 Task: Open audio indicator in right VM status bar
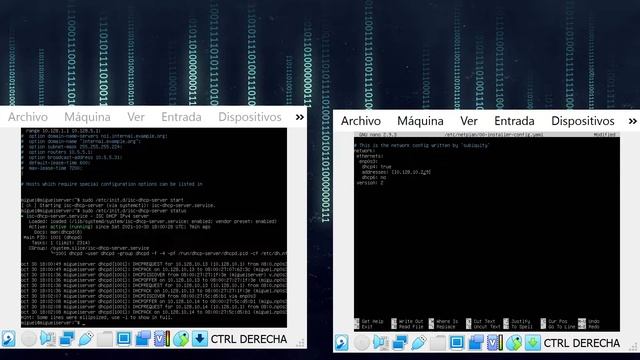pos(381,343)
